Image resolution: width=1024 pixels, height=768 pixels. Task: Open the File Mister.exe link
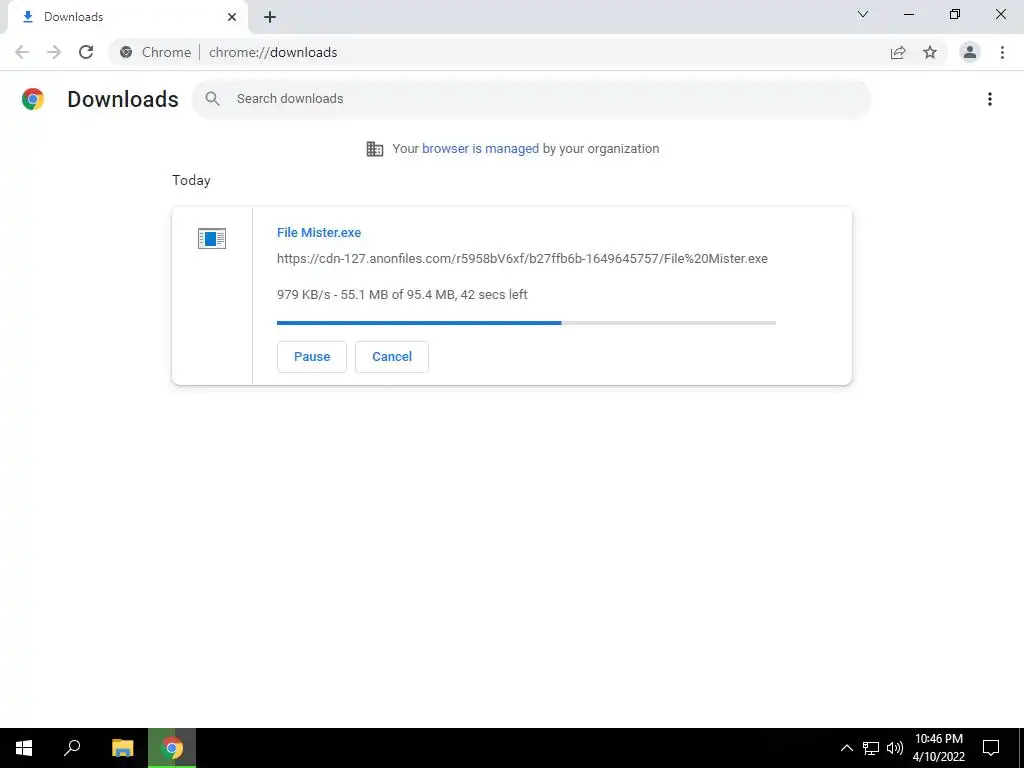[x=319, y=232]
